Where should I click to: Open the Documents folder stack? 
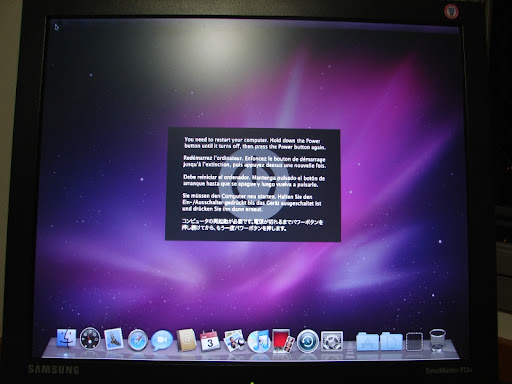[x=391, y=341]
